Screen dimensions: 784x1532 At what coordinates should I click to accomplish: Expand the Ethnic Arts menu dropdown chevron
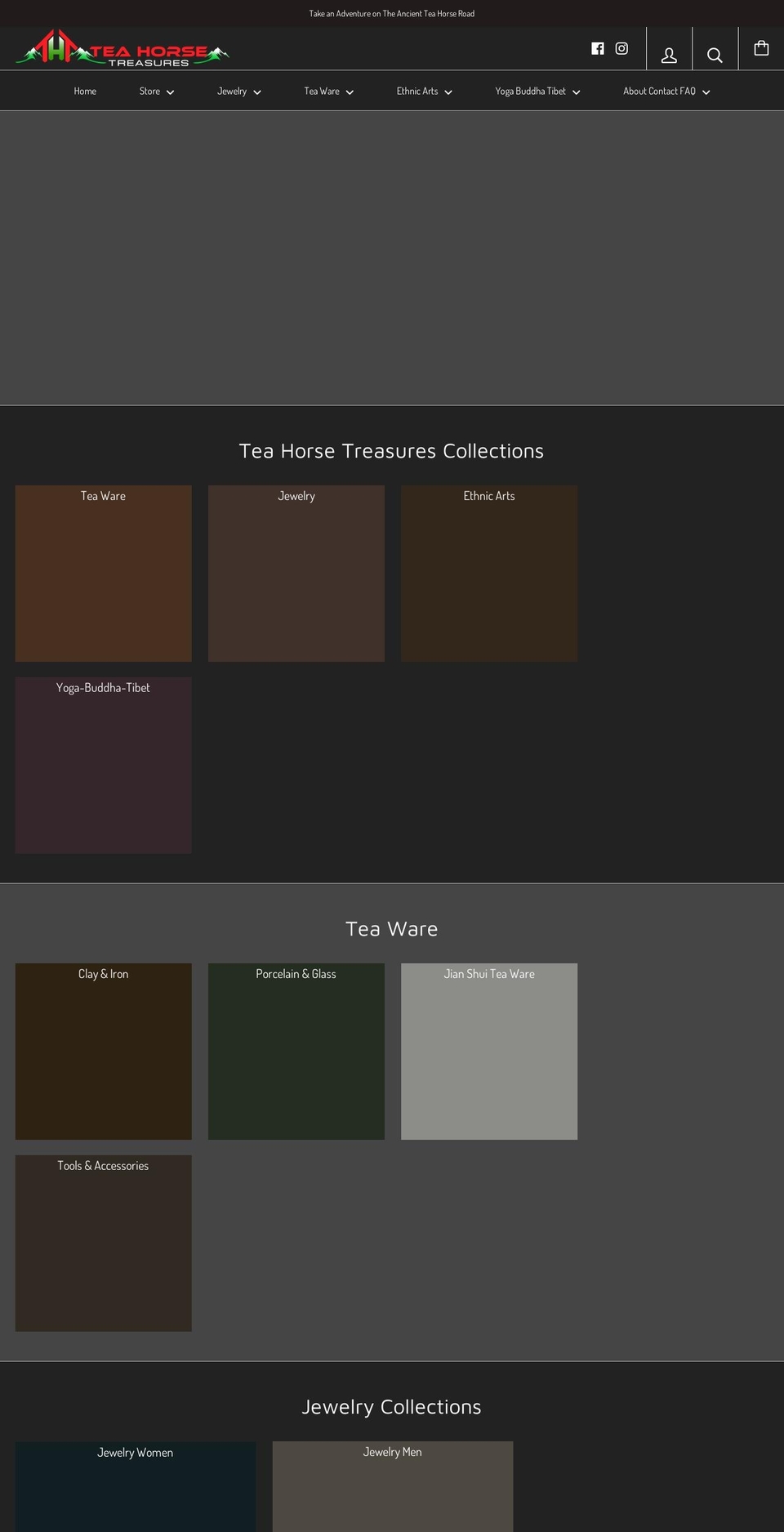pyautogui.click(x=448, y=92)
